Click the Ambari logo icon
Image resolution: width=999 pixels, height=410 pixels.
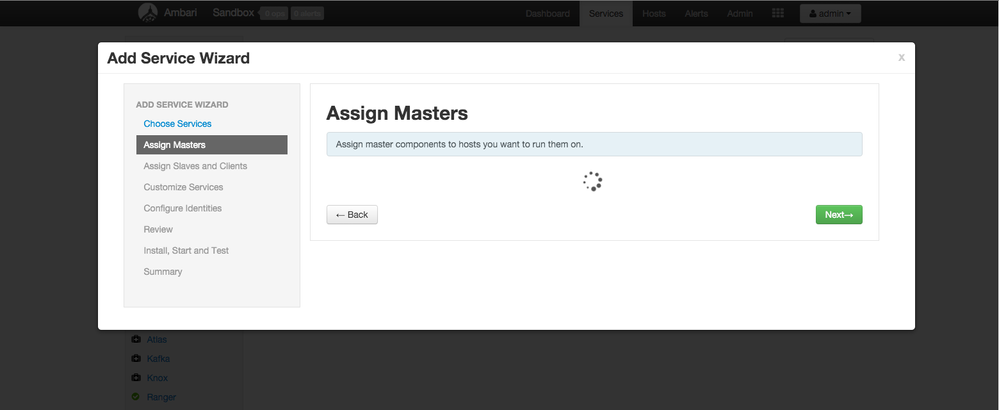148,13
